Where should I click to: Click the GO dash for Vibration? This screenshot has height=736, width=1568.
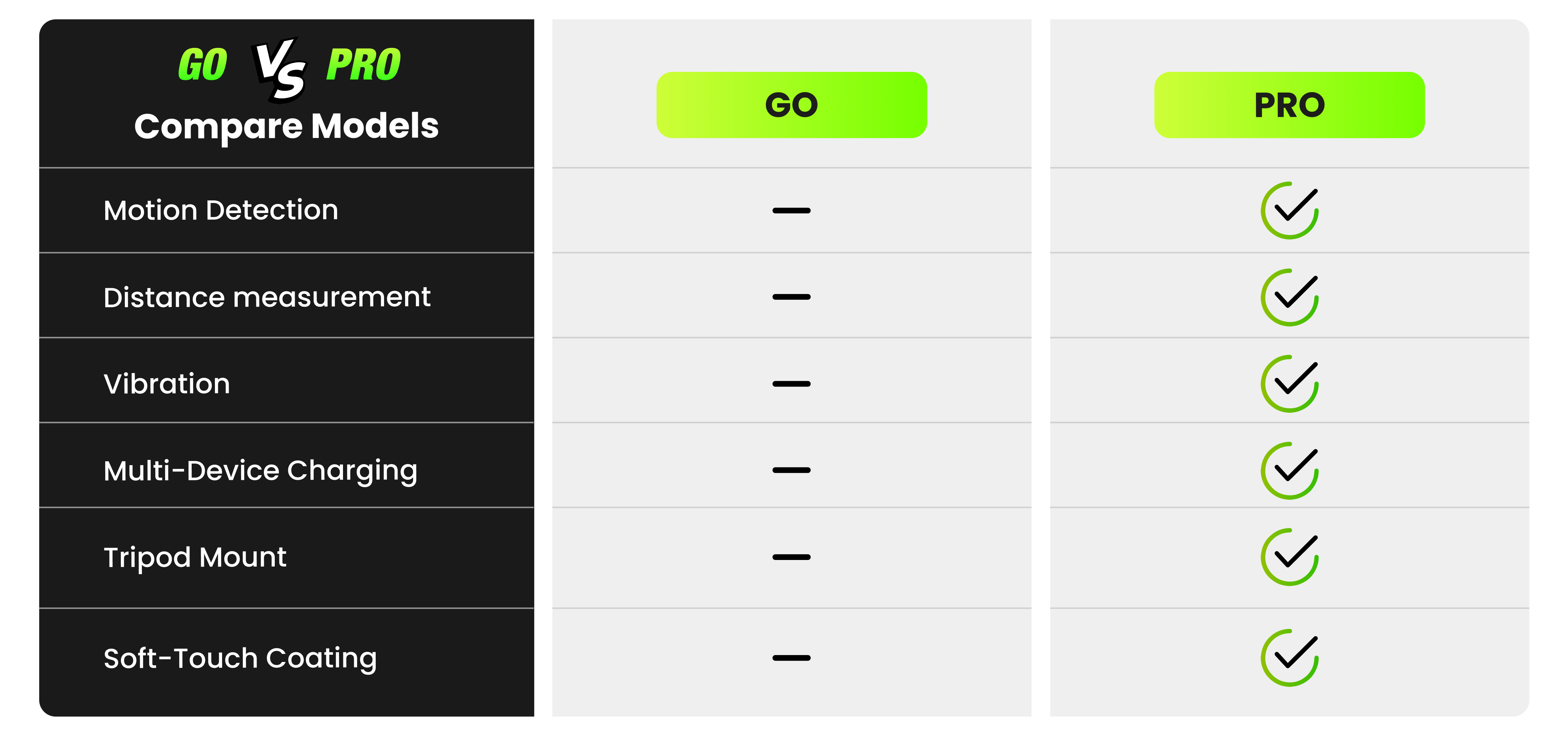click(791, 384)
